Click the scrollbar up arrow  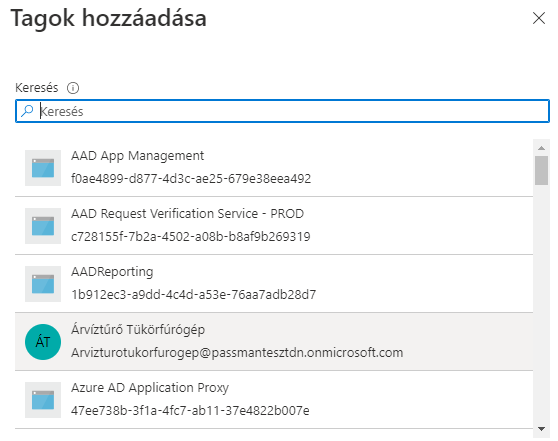(x=541, y=148)
